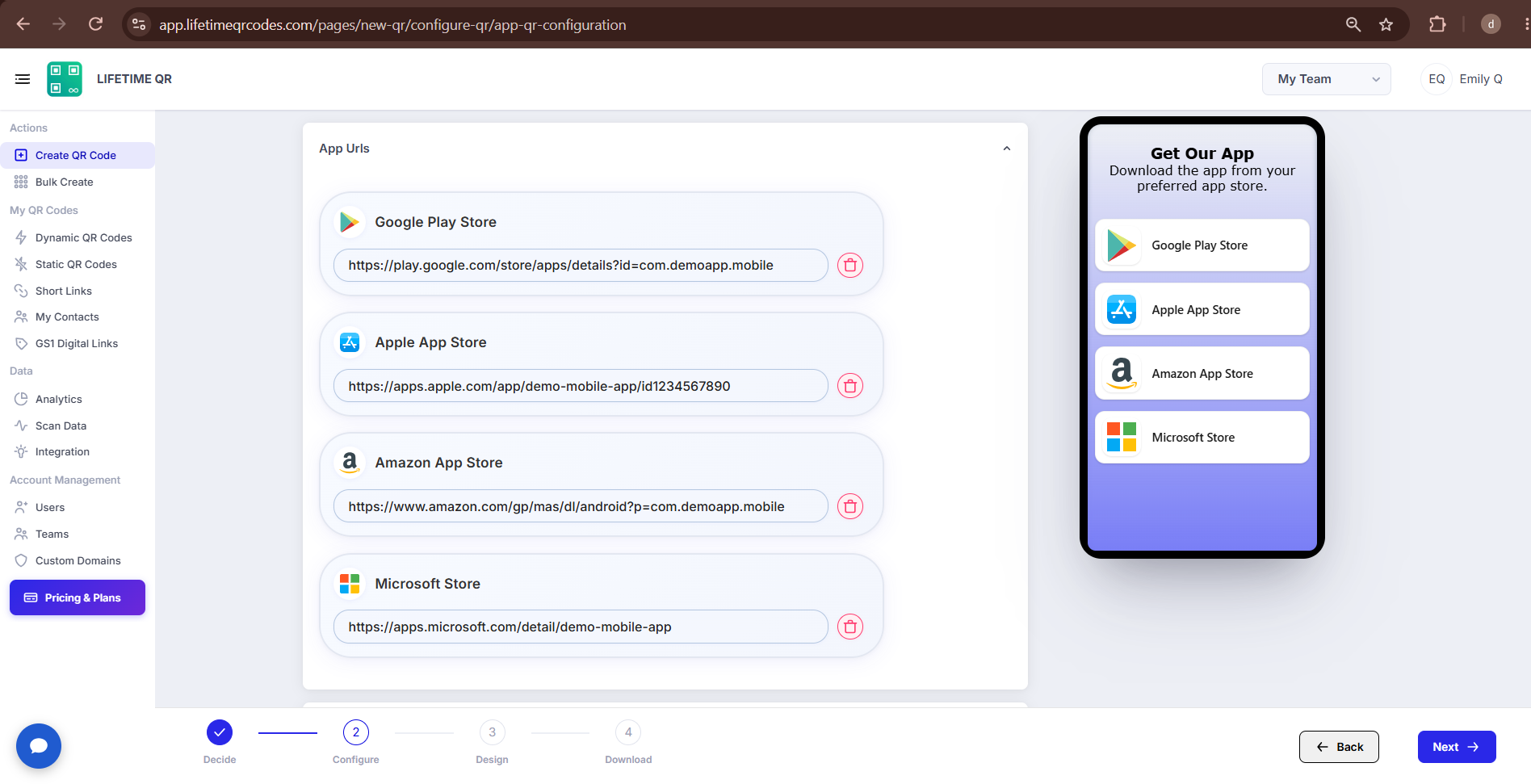Click the Apple App Store icon in form
The height and width of the screenshot is (784, 1531).
click(x=350, y=342)
